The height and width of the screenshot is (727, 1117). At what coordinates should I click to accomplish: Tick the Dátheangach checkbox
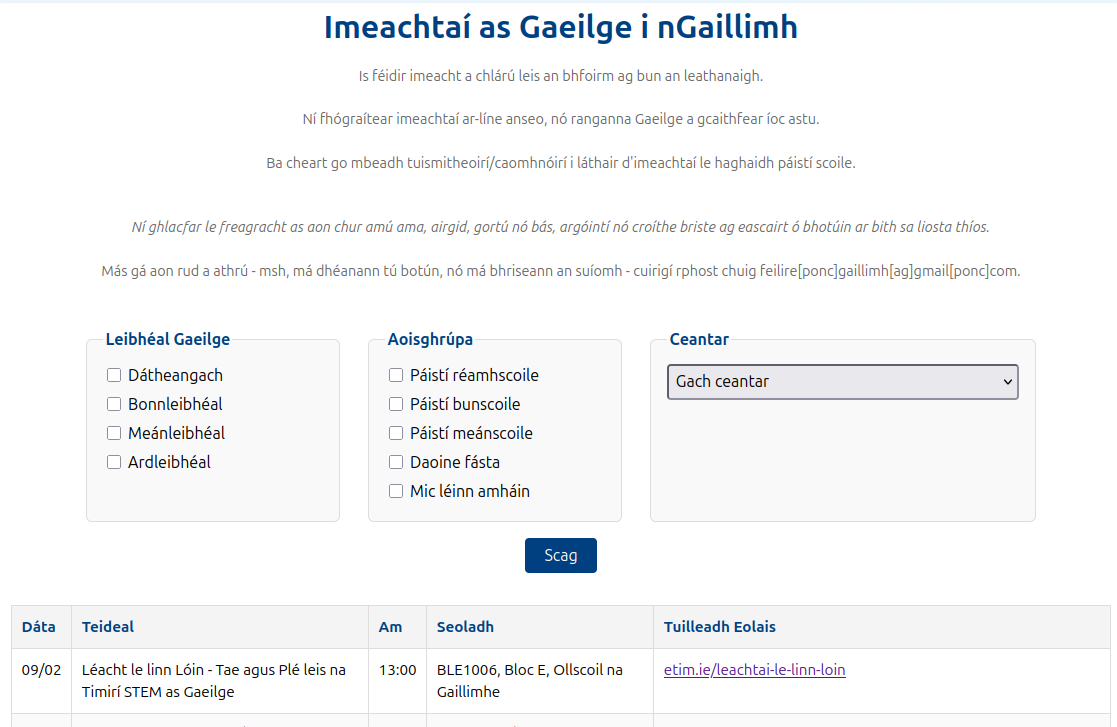click(114, 375)
